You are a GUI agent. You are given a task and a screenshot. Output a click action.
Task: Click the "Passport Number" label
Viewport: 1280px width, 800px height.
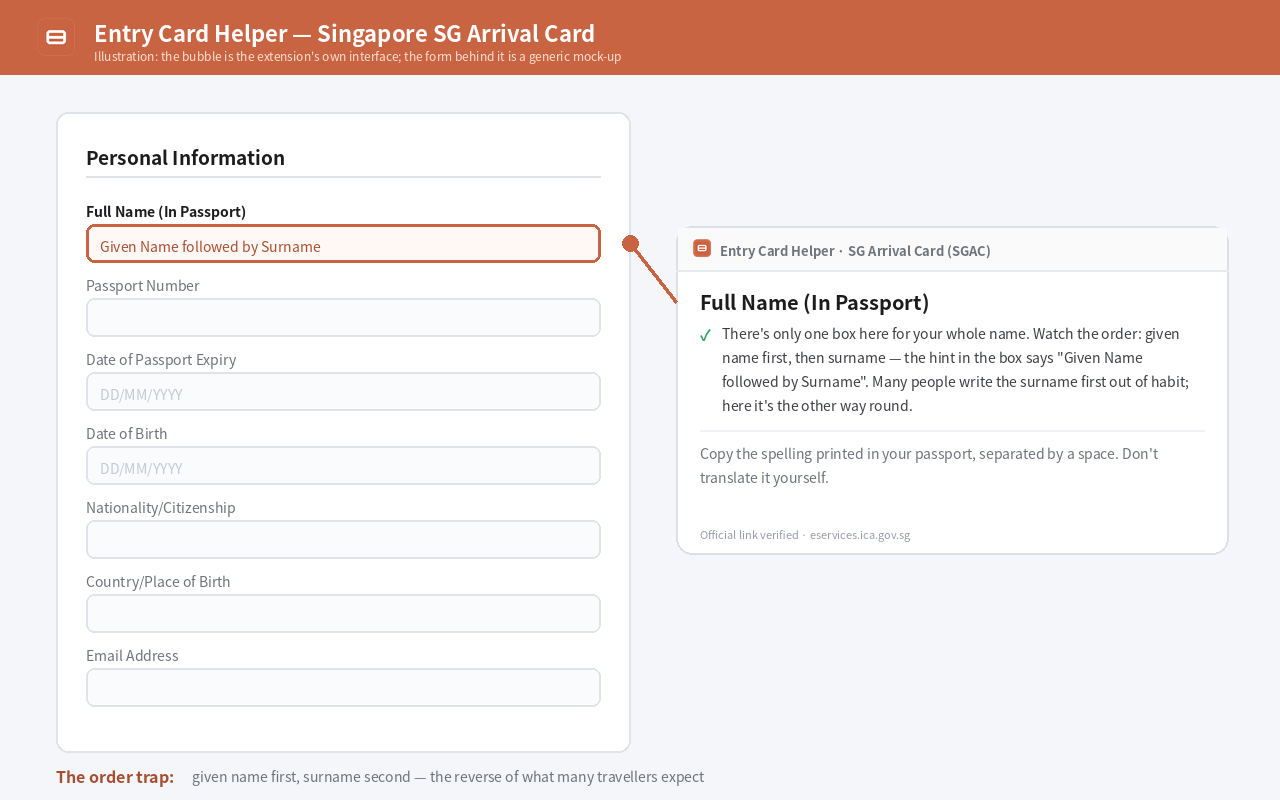coord(143,286)
